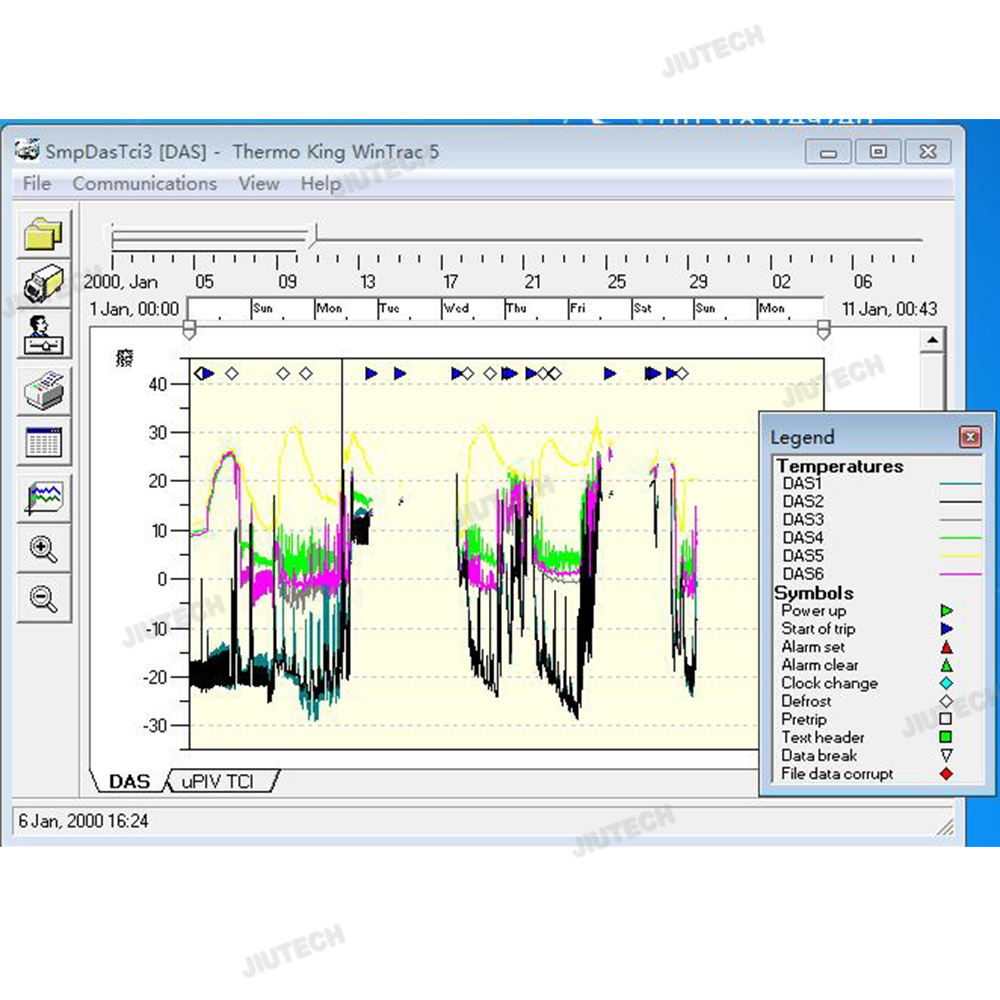
Task: Click the 25 date label on the timeline
Action: [x=616, y=282]
